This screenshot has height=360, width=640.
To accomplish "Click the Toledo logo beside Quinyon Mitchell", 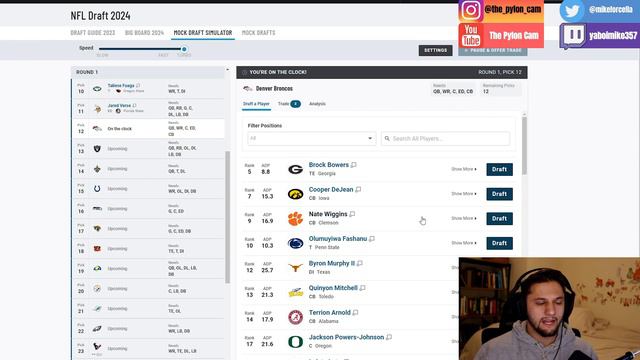I will click(296, 292).
